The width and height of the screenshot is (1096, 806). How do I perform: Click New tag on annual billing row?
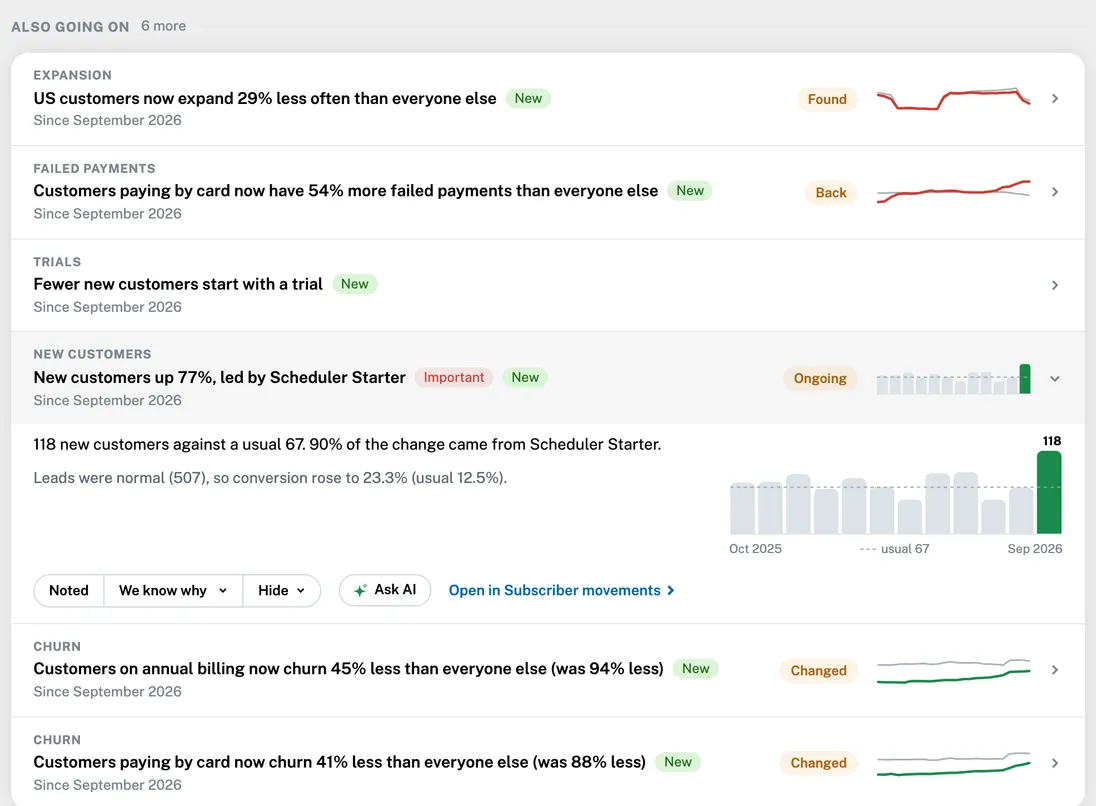[x=695, y=668]
